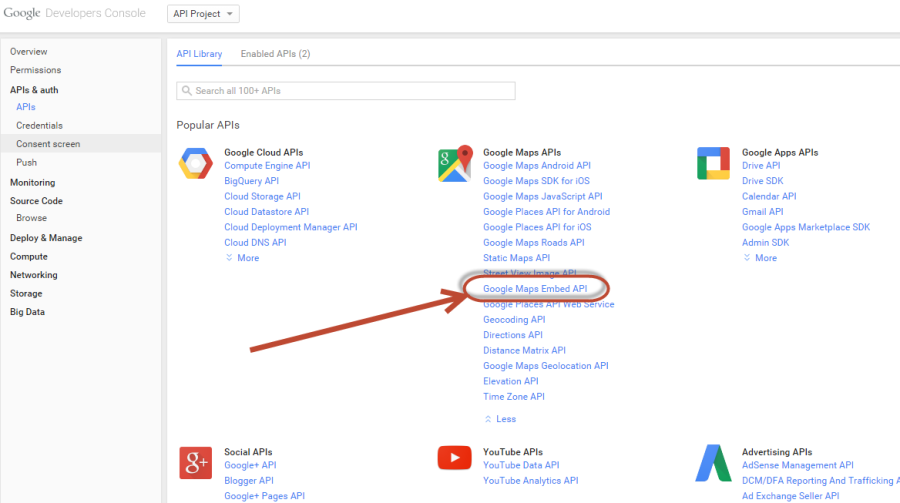Click the Google Developers Console logo
The image size is (900, 503).
[75, 13]
